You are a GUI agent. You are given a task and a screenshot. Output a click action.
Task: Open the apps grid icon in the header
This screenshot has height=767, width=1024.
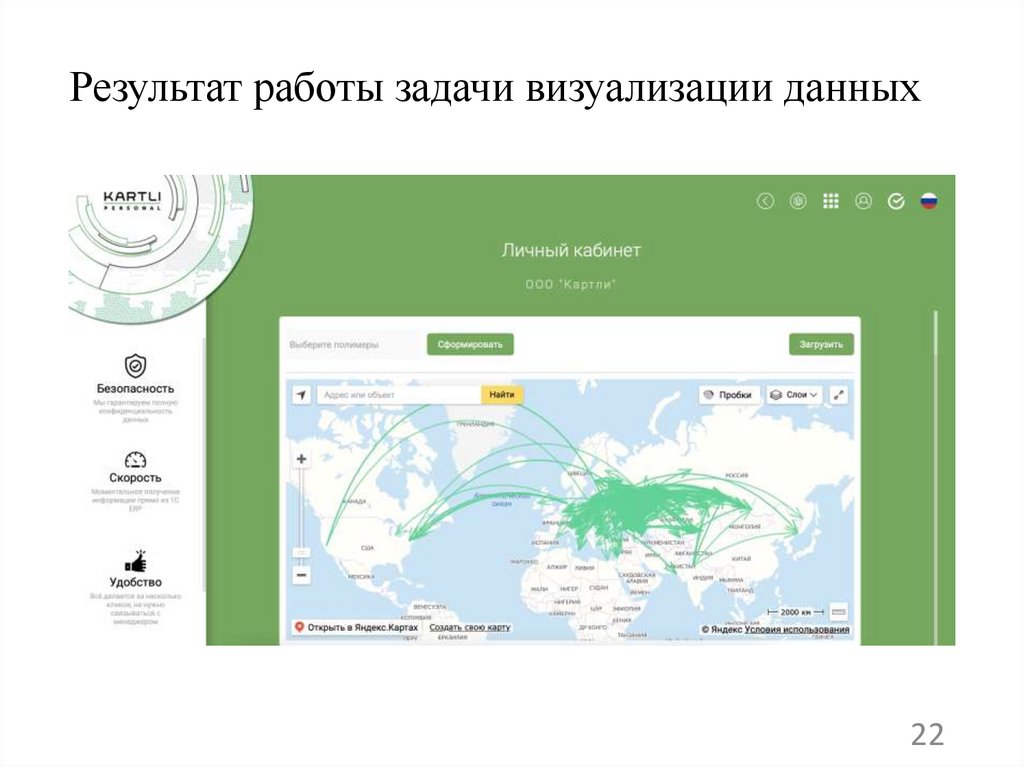click(x=829, y=199)
